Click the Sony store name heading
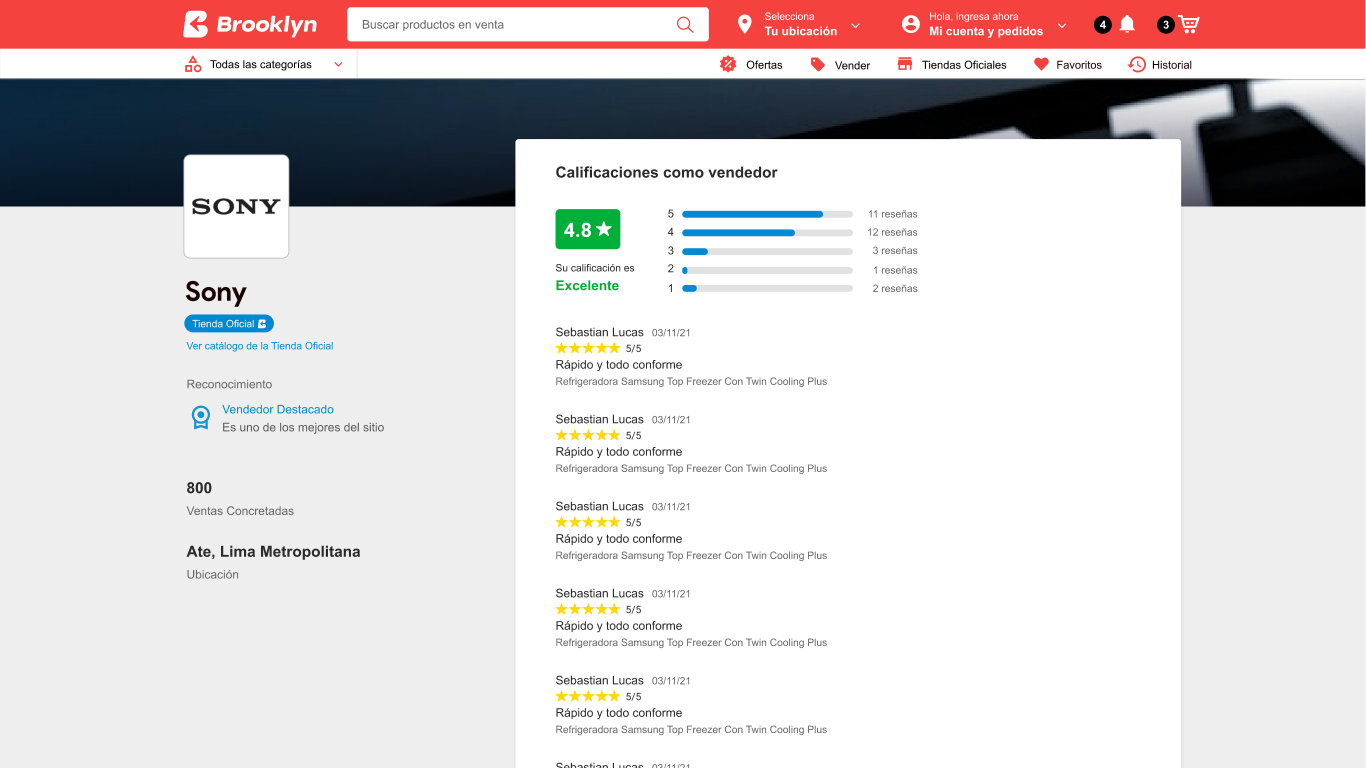Image resolution: width=1366 pixels, height=768 pixels. pyautogui.click(x=216, y=292)
